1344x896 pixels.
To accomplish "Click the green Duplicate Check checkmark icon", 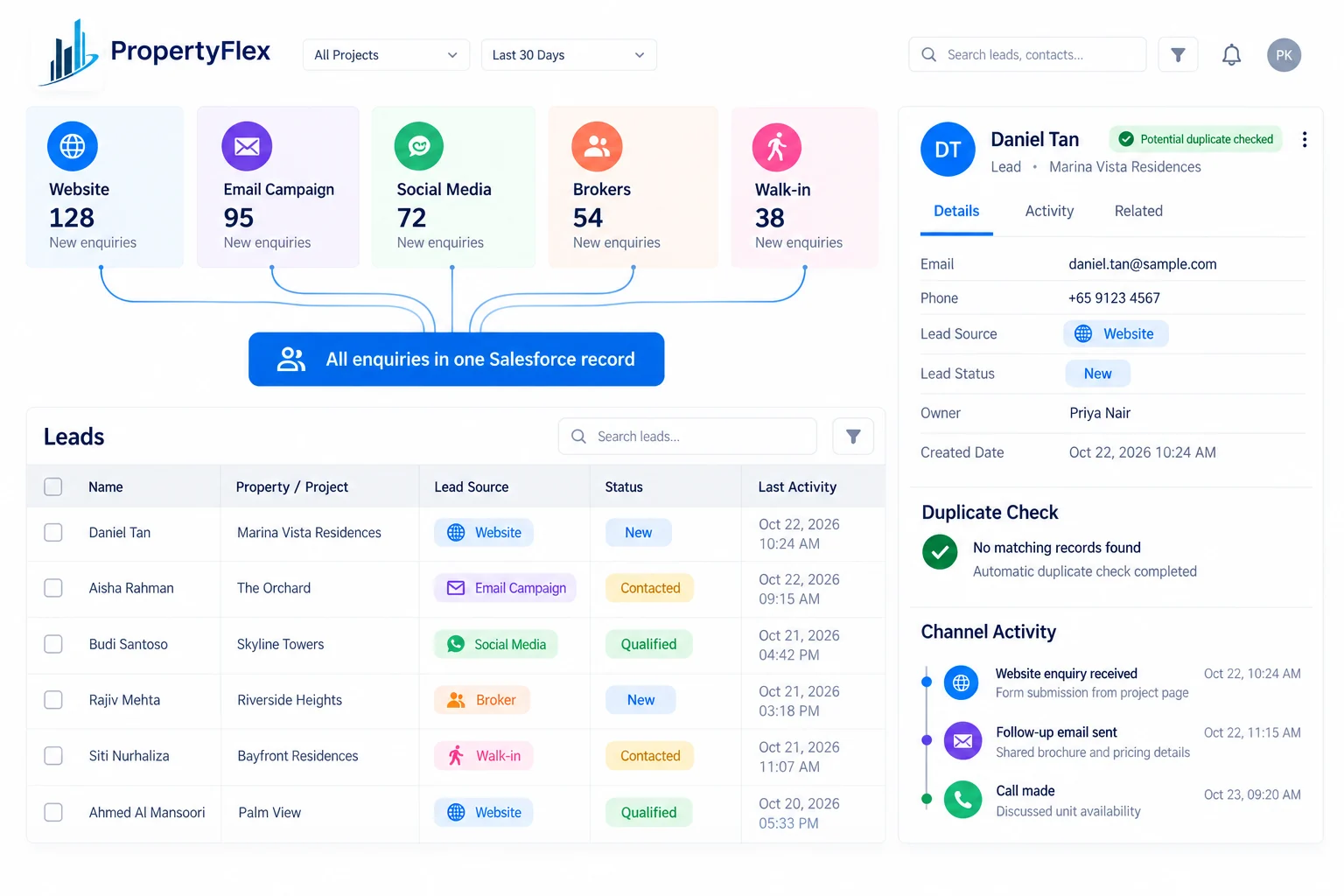I will coord(940,552).
